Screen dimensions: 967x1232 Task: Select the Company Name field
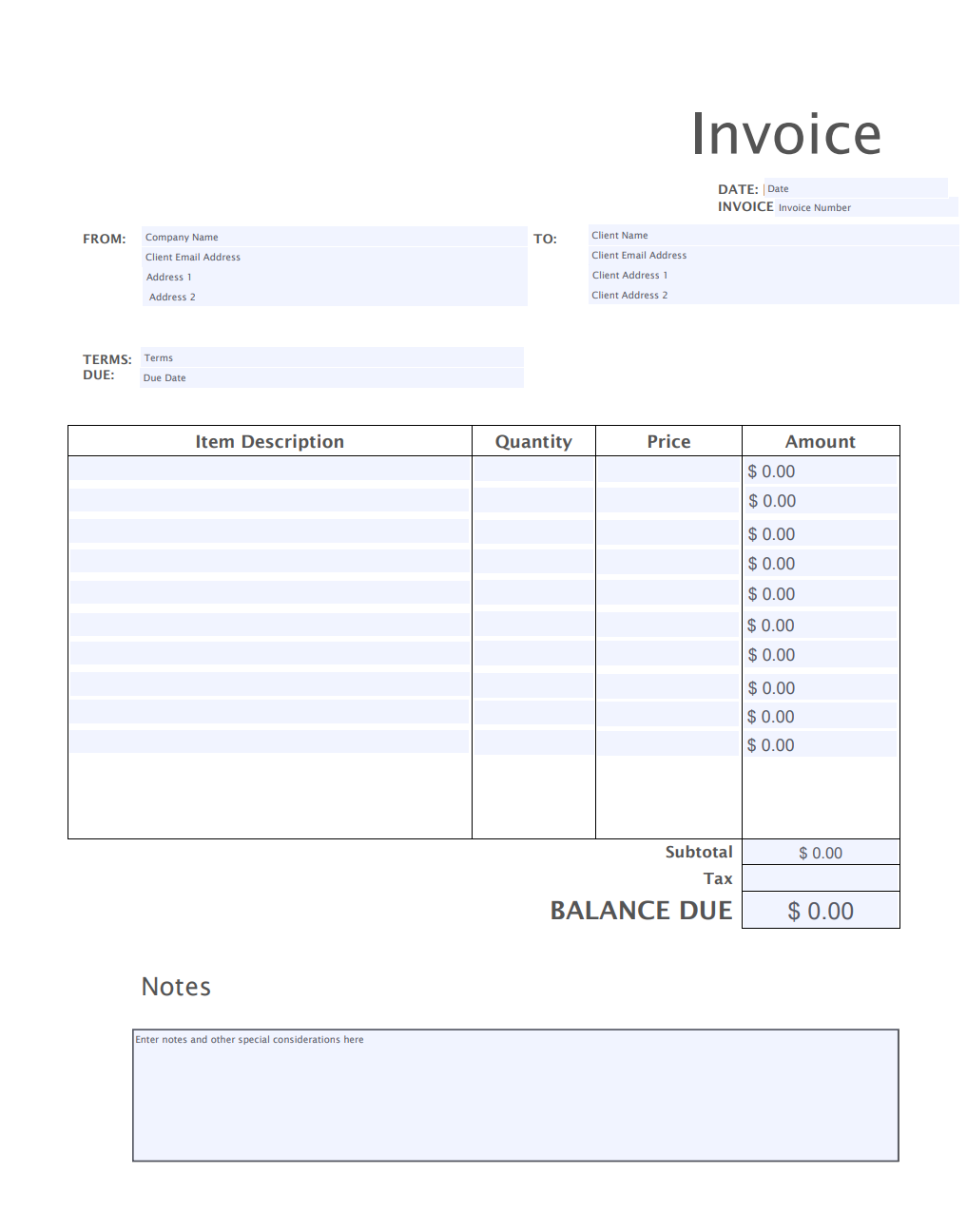tap(334, 237)
